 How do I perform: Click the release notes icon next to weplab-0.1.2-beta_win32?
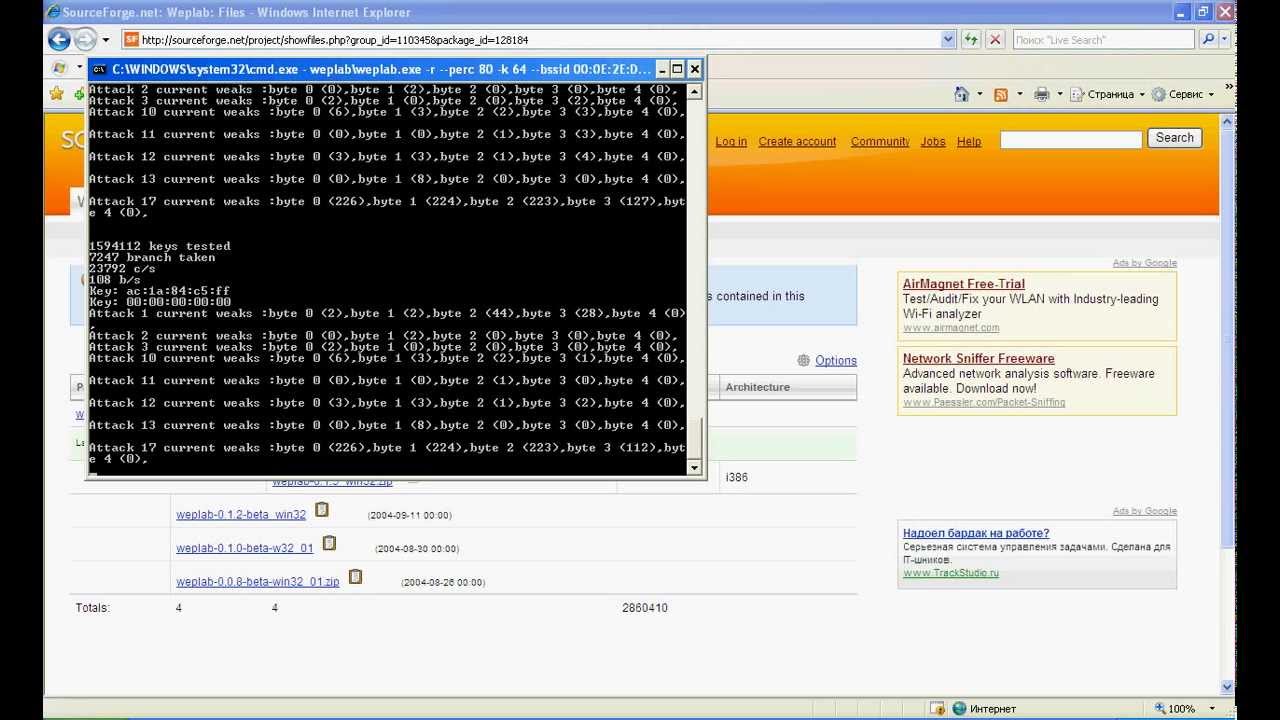[322, 510]
